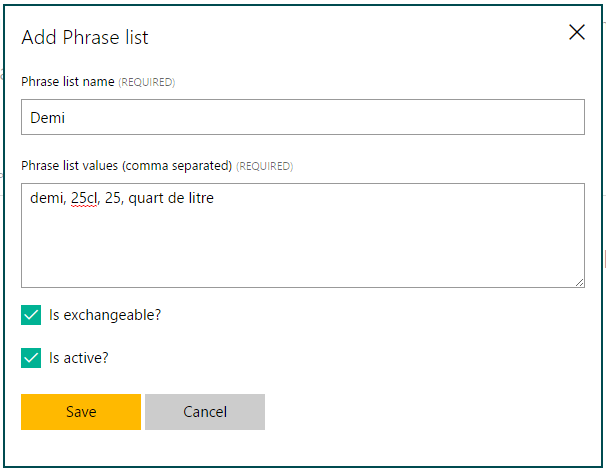Click the standalone 25 value in list
Image resolution: width=606 pixels, height=473 pixels.
pyautogui.click(x=113, y=199)
